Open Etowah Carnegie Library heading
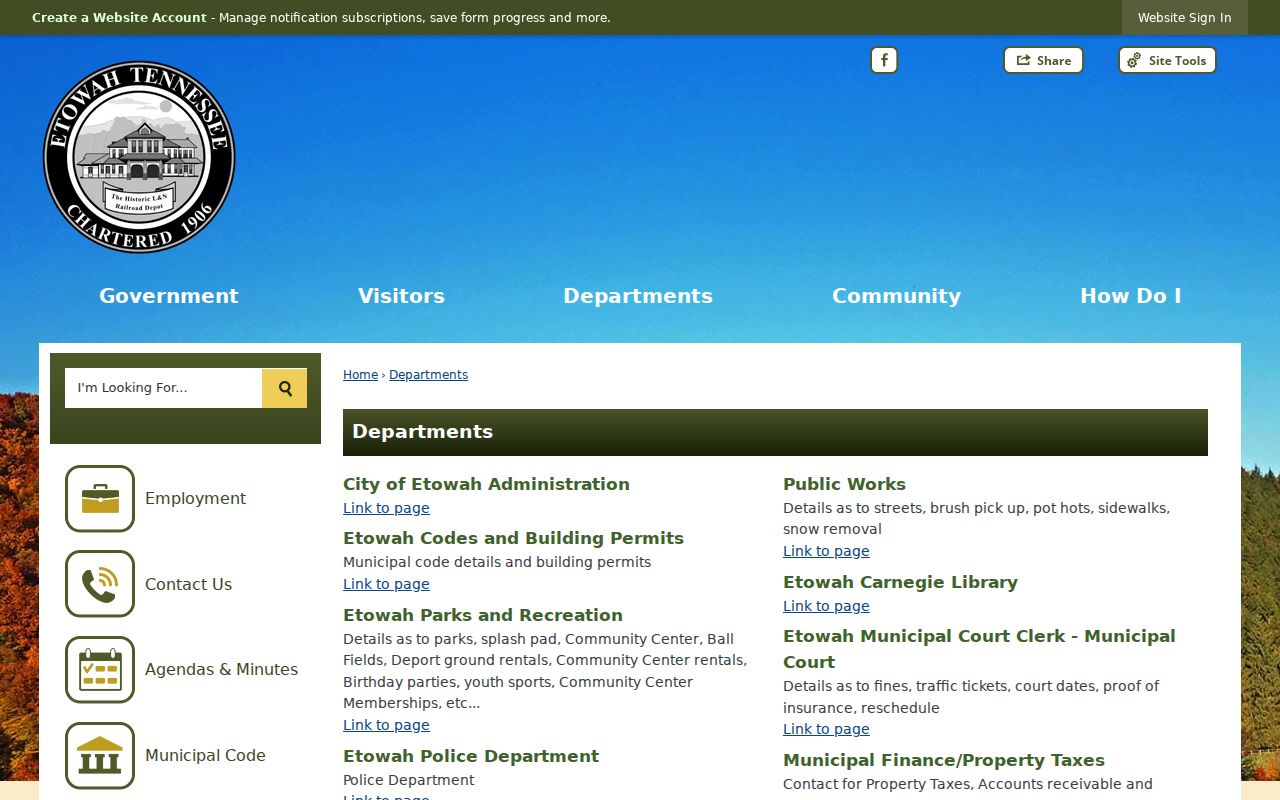 click(900, 582)
